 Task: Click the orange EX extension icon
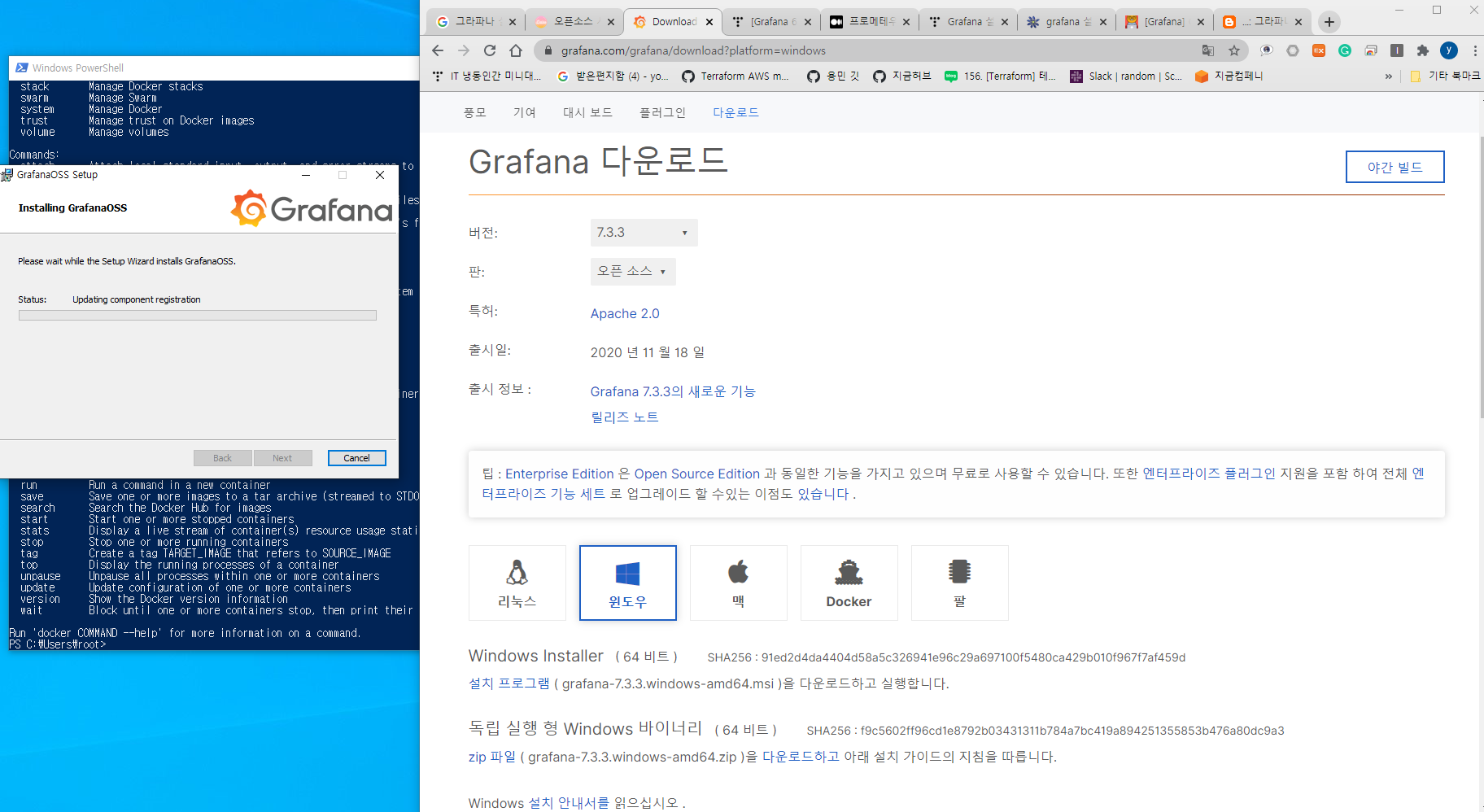1319,50
